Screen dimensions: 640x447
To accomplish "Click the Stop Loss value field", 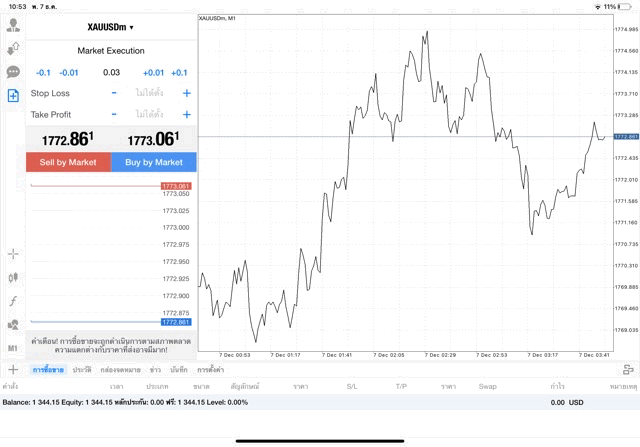I will tap(150, 93).
